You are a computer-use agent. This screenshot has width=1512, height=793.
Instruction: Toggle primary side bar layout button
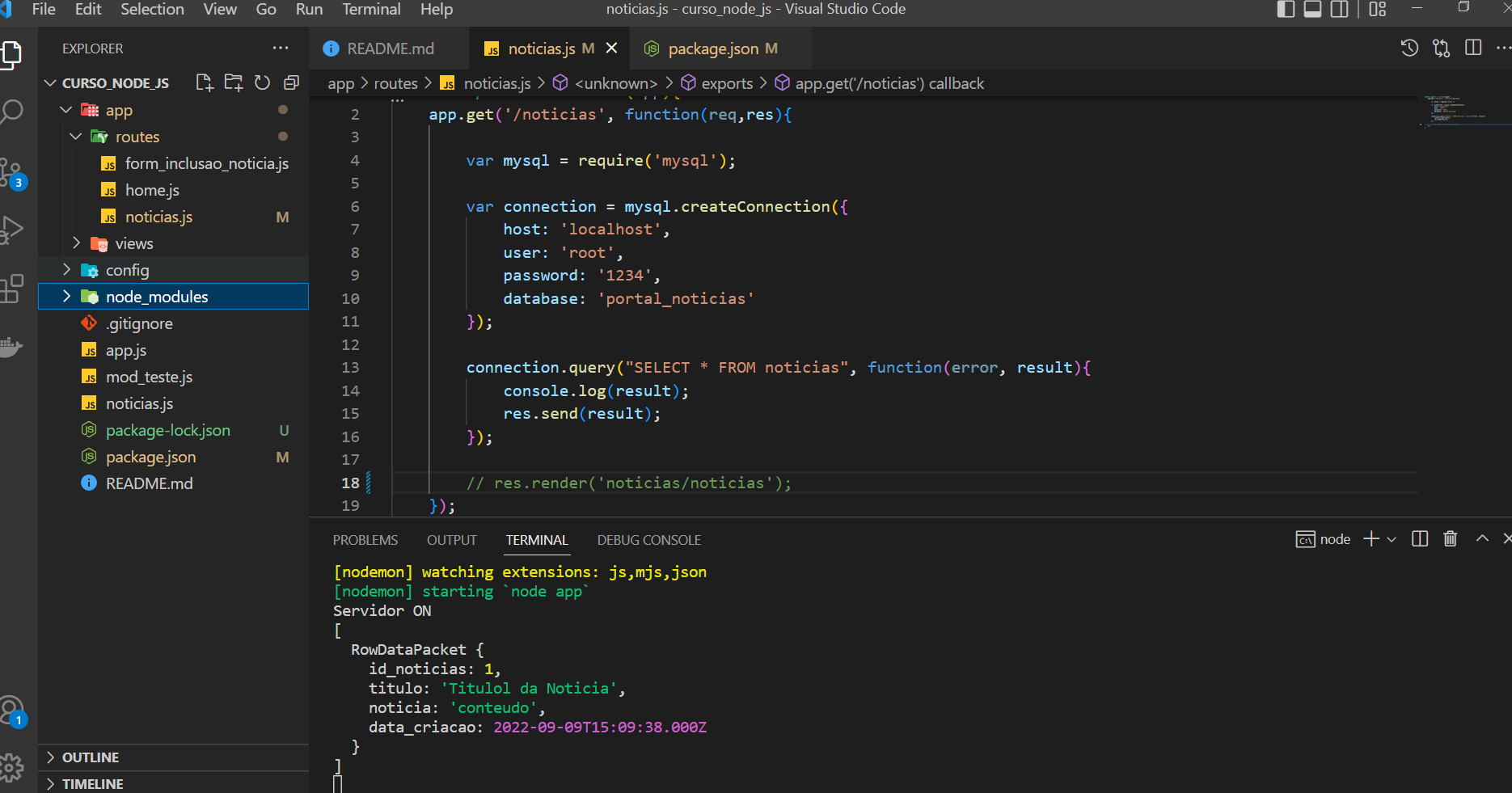[1286, 9]
